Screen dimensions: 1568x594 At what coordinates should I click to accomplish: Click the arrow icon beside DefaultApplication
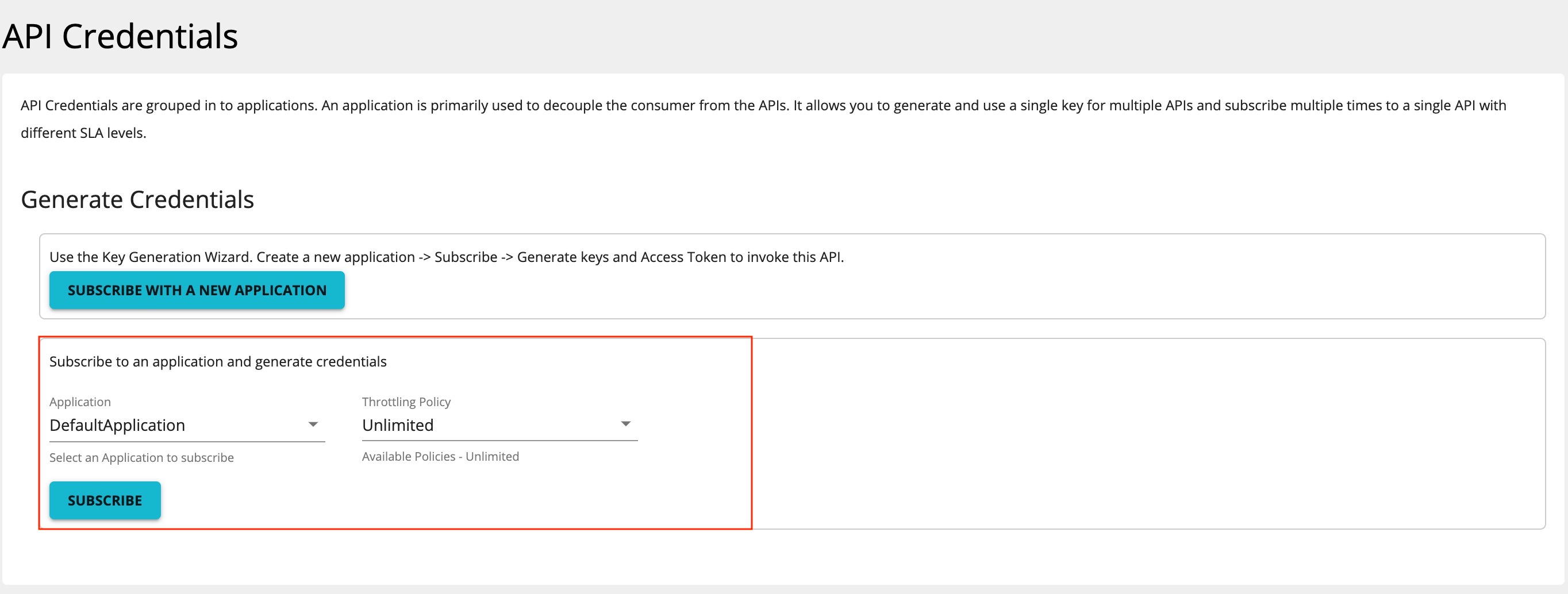pyautogui.click(x=313, y=424)
